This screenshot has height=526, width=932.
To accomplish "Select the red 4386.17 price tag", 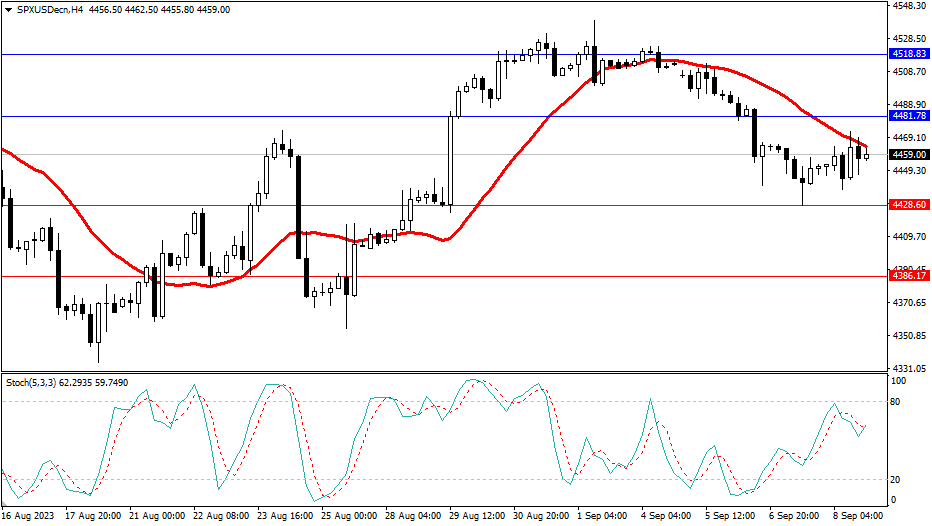I will 909,276.
